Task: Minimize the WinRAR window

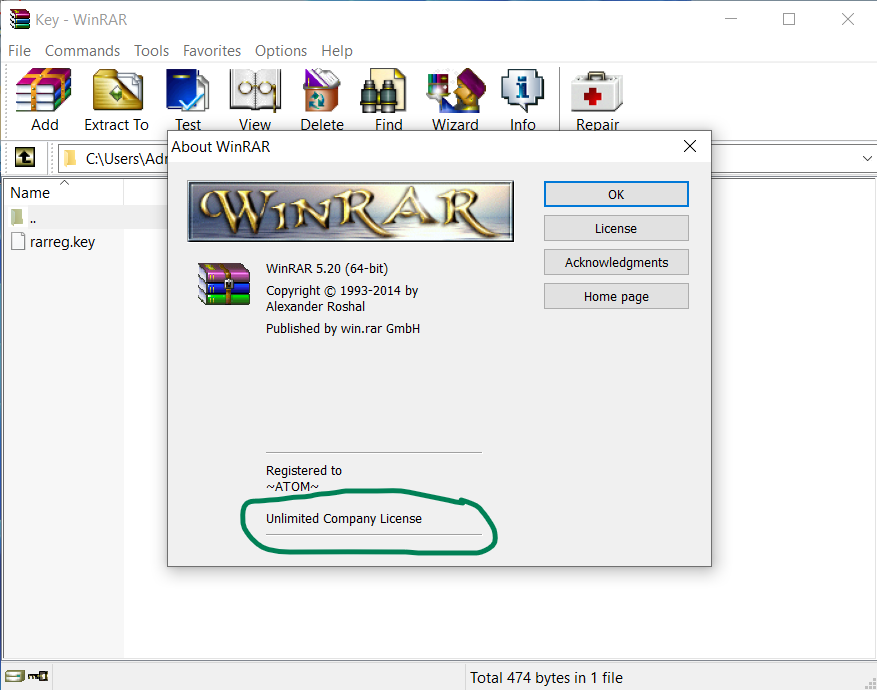Action: 730,19
